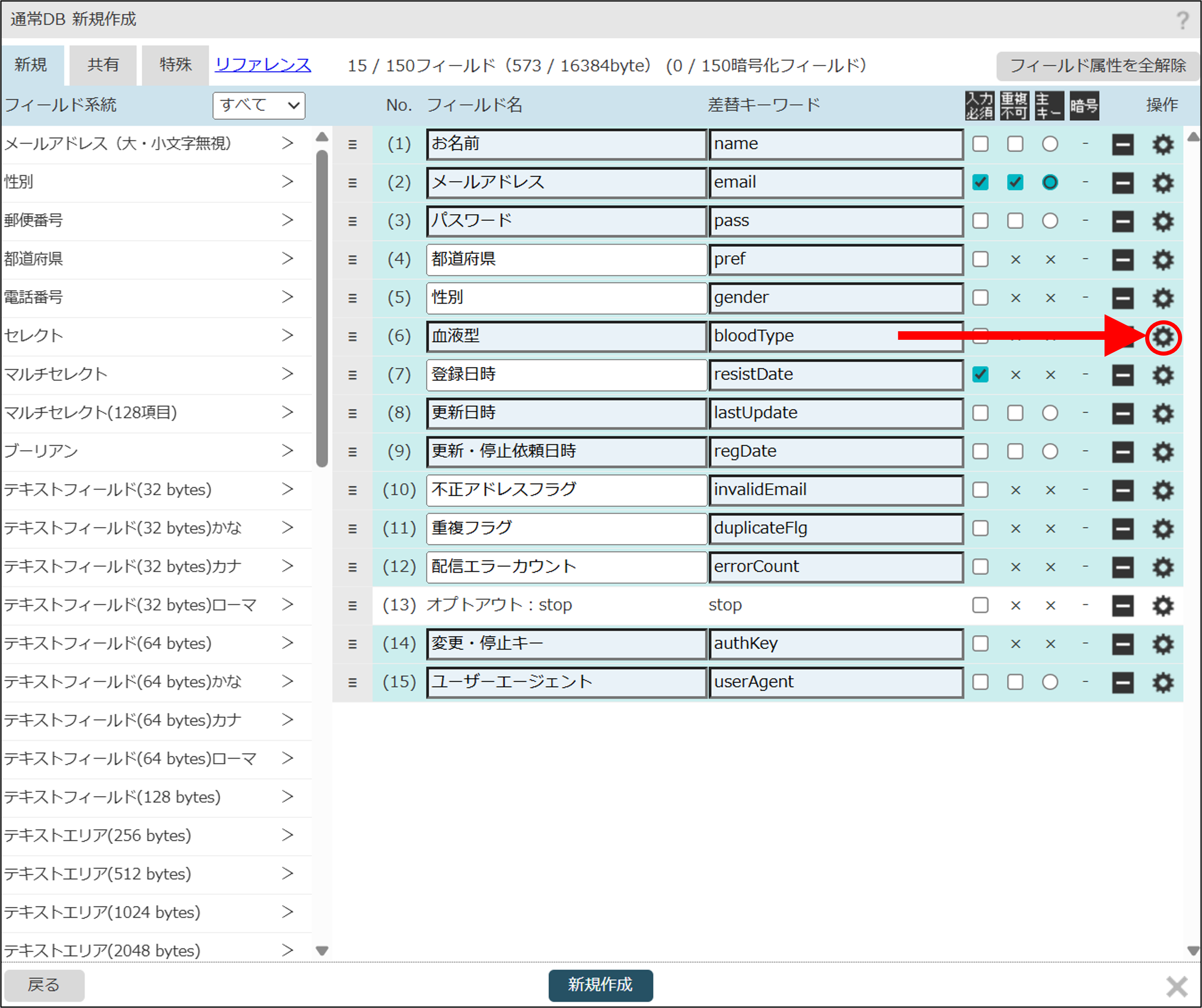This screenshot has height=1008, width=1202.
Task: Switch to the 共有 tab
Action: [x=103, y=65]
